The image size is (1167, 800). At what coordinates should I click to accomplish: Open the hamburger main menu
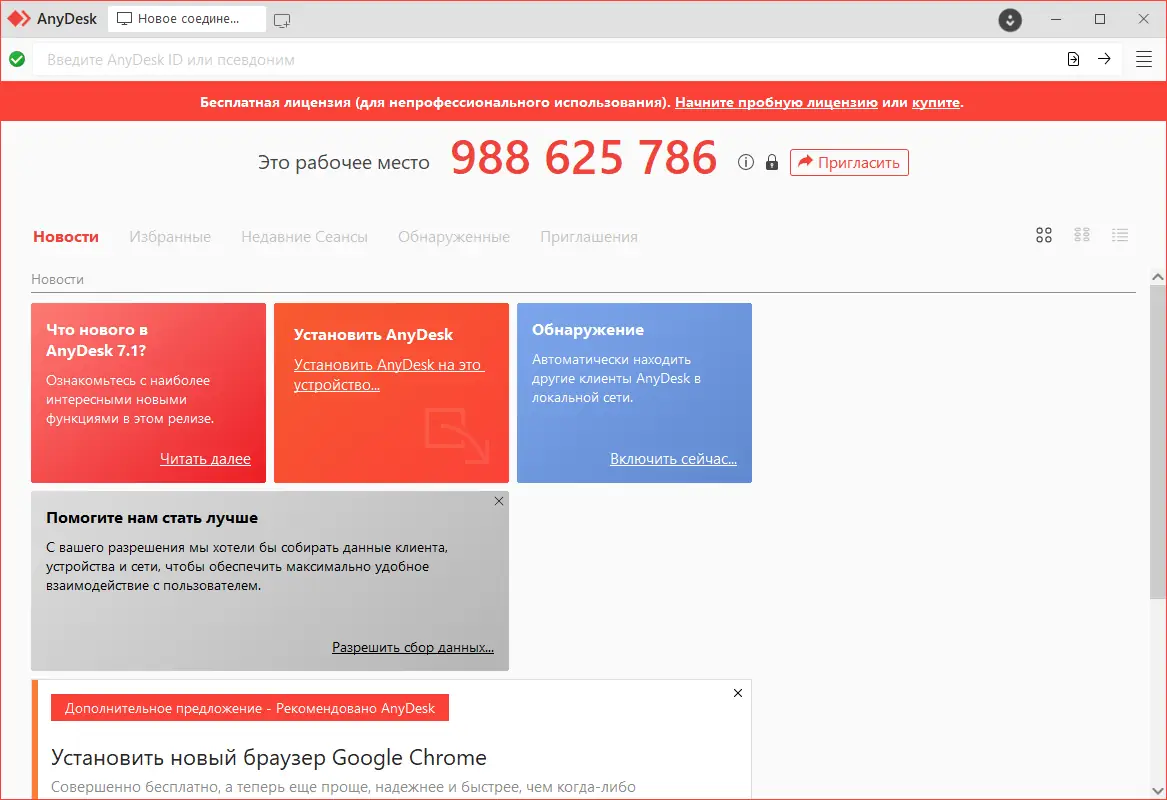(1144, 60)
